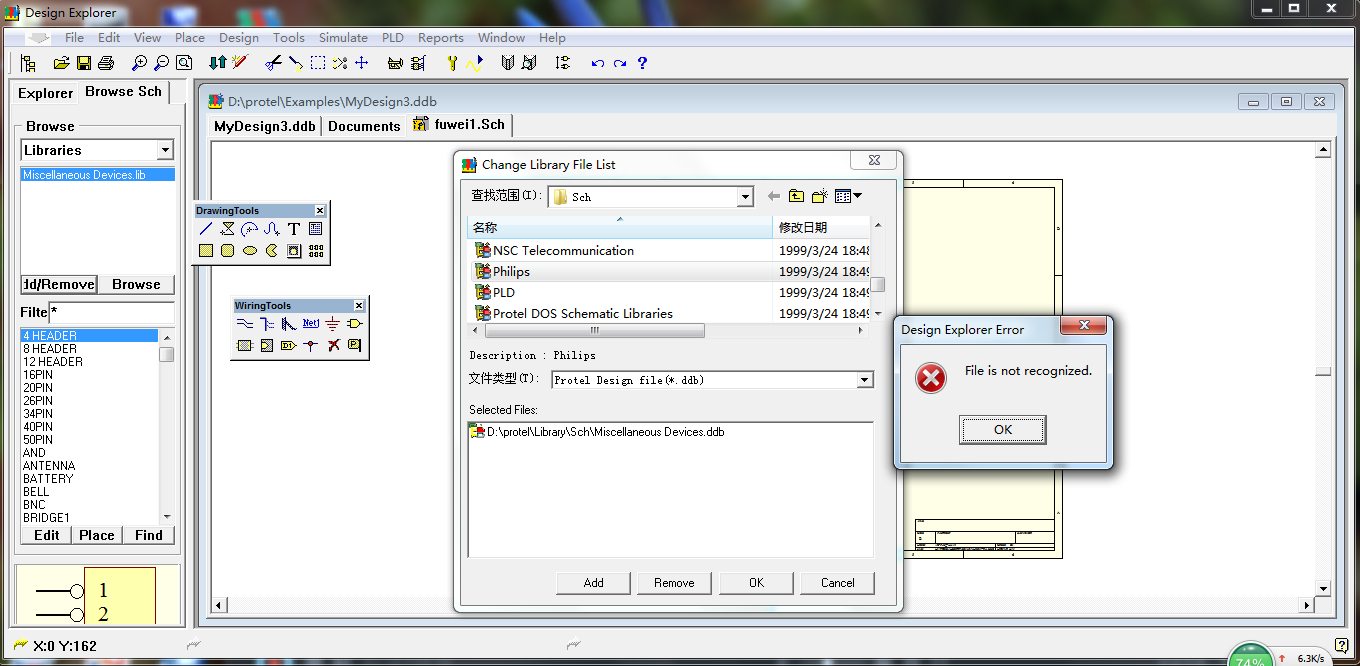The height and width of the screenshot is (666, 1360).
Task: Click the Edit button below component list
Action: click(x=47, y=535)
